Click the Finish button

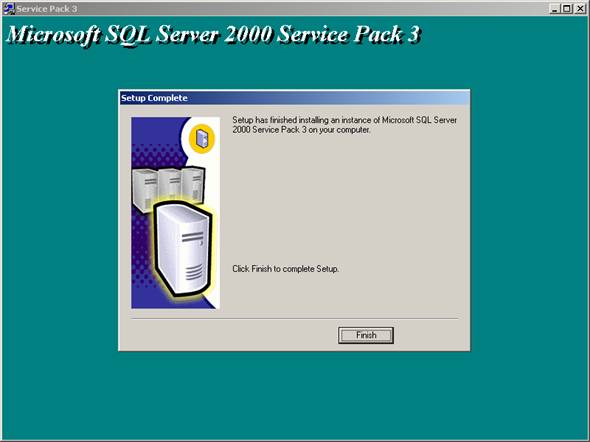366,335
